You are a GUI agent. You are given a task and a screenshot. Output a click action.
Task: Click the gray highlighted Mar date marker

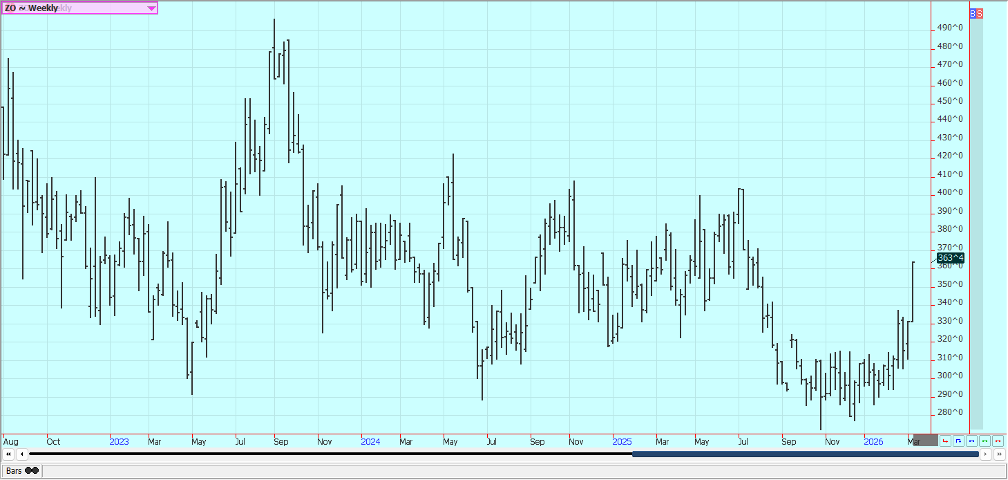pos(925,440)
